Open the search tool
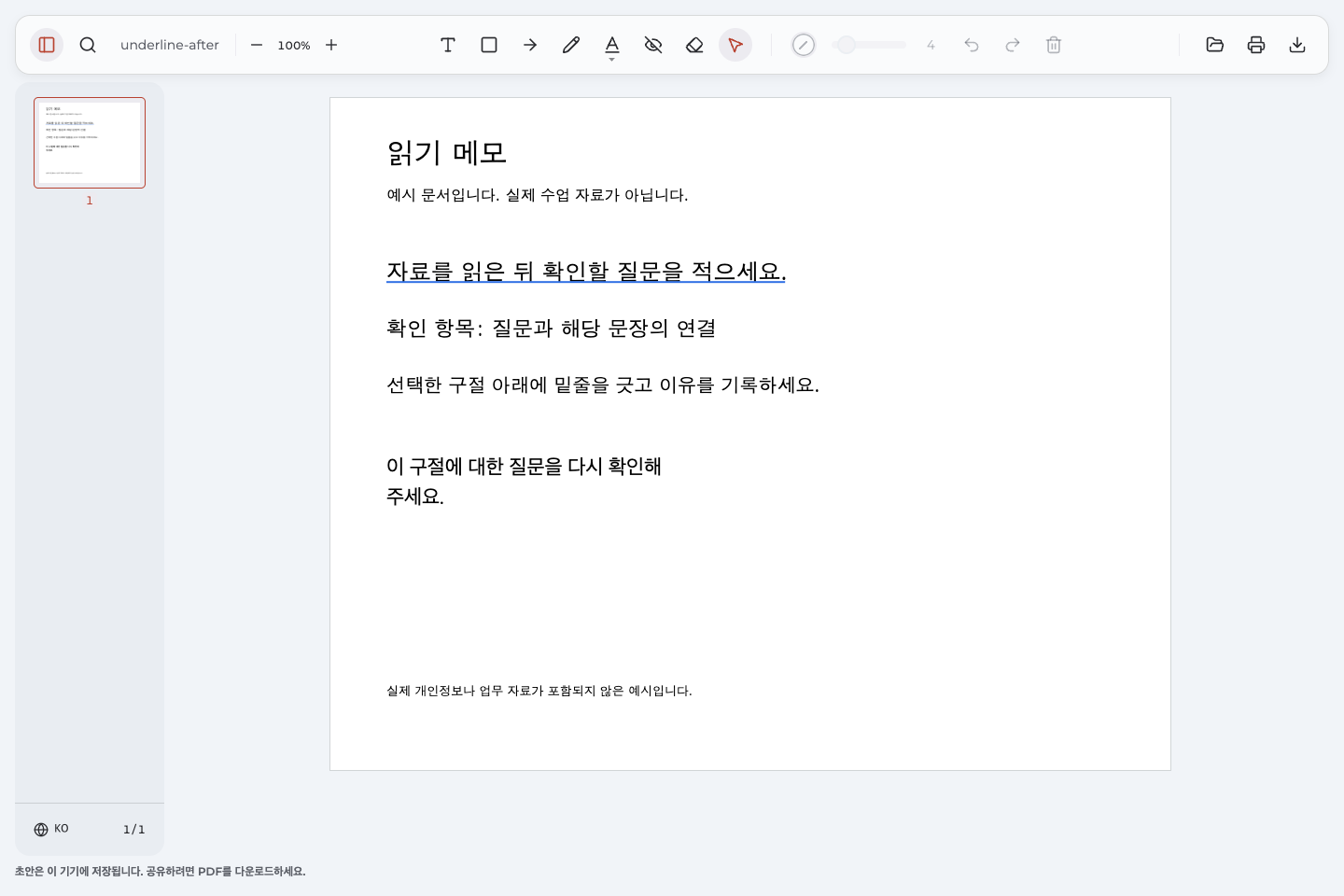The width and height of the screenshot is (1344, 896). tap(88, 45)
